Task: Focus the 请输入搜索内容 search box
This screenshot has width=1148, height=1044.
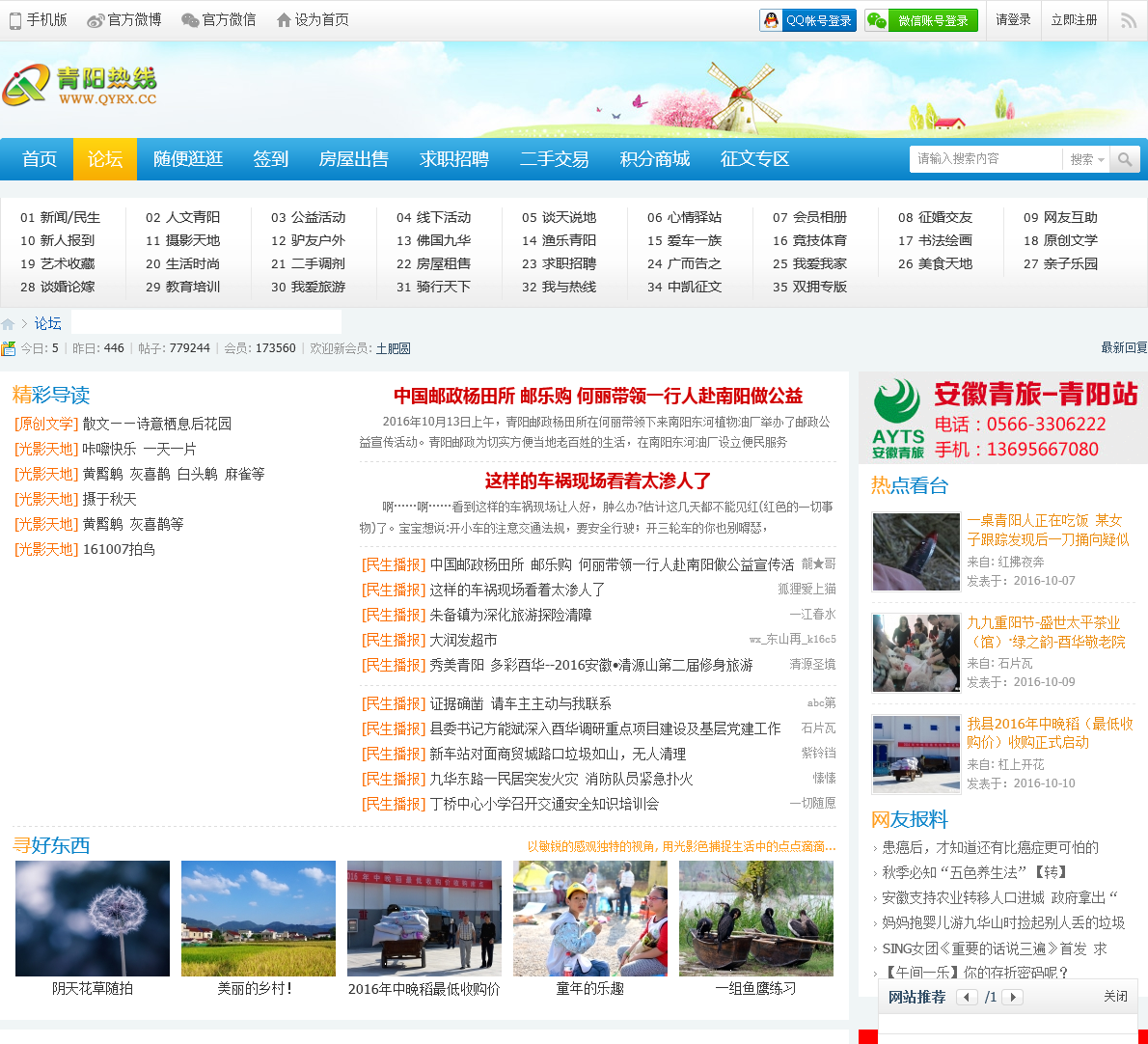Action: pyautogui.click(x=986, y=159)
